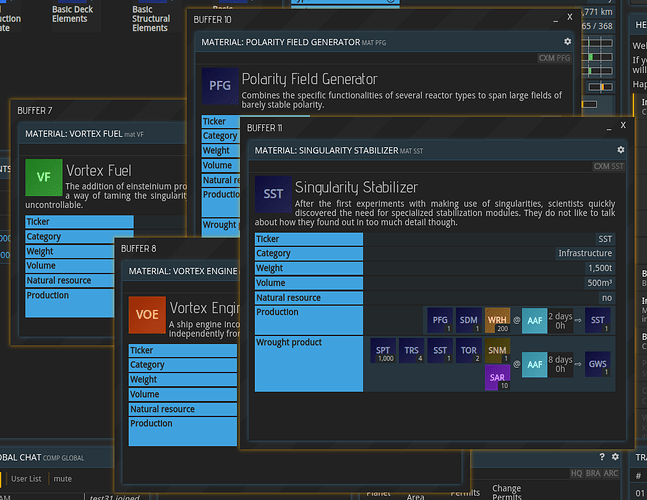The image size is (647, 500).
Task: Click the SPT material in wrought product
Action: click(x=384, y=350)
